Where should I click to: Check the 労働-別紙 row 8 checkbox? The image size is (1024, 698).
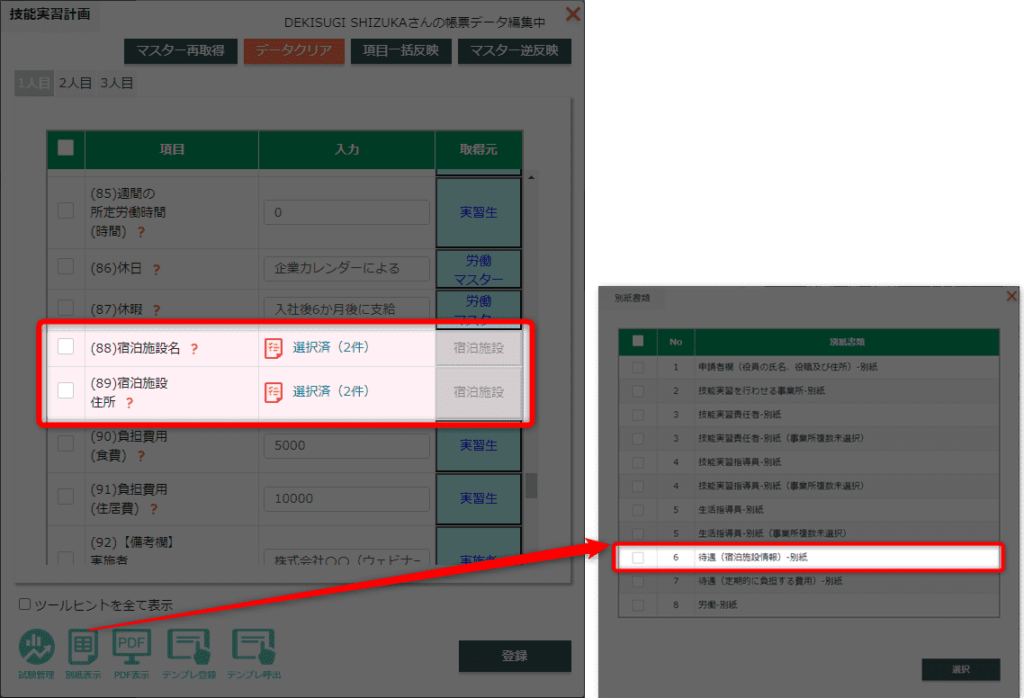click(638, 605)
